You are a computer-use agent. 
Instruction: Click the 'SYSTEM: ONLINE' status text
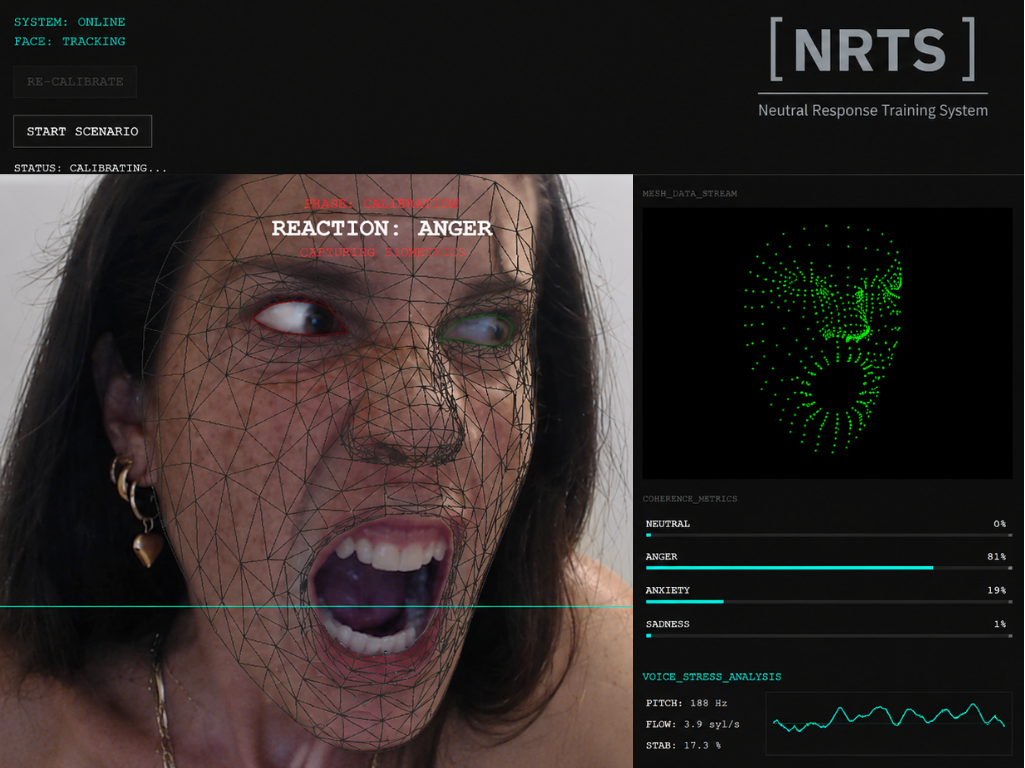pyautogui.click(x=70, y=22)
